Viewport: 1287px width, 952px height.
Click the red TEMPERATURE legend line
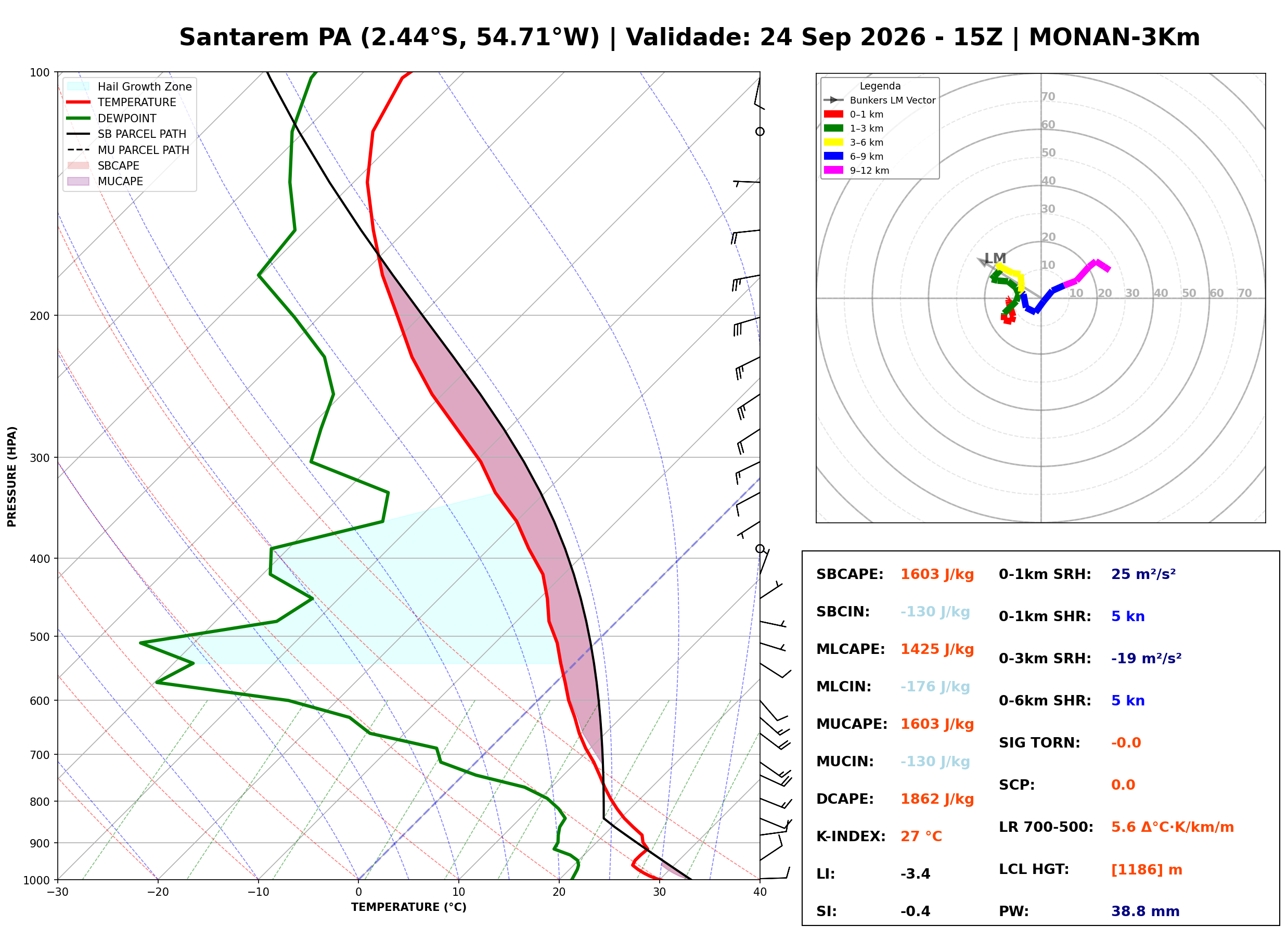click(x=79, y=102)
